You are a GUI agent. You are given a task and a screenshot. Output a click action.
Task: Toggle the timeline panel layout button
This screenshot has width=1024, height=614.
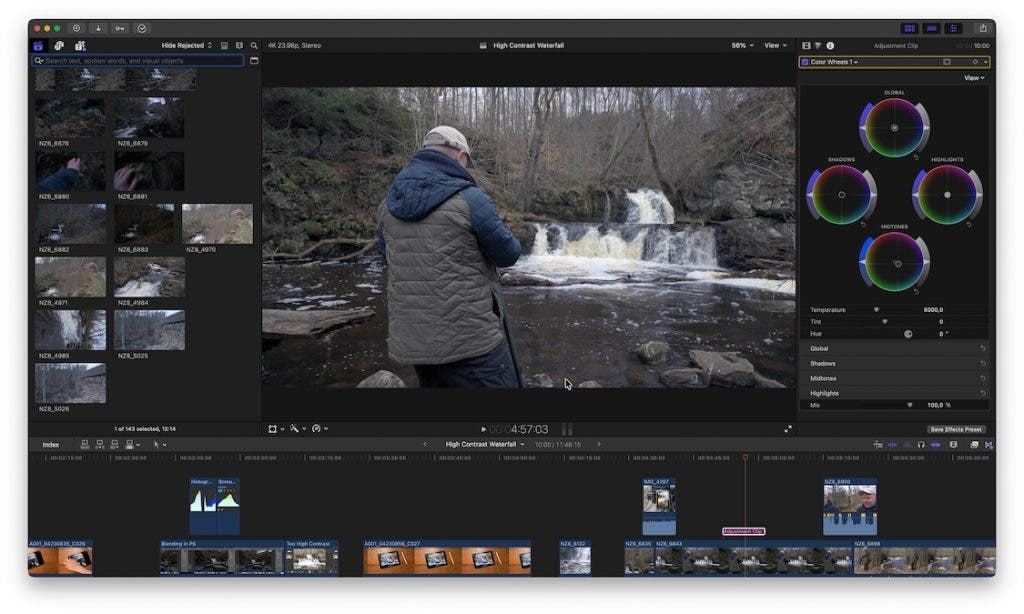pos(932,28)
